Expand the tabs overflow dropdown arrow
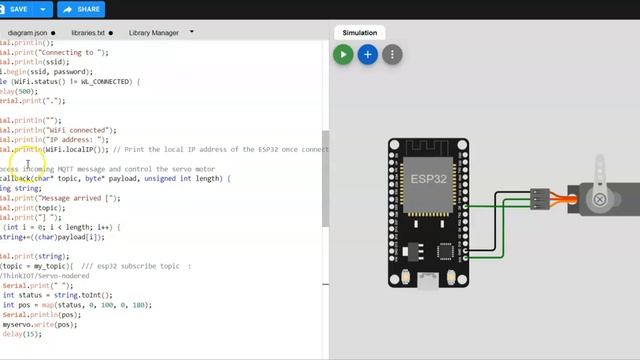 192,31
